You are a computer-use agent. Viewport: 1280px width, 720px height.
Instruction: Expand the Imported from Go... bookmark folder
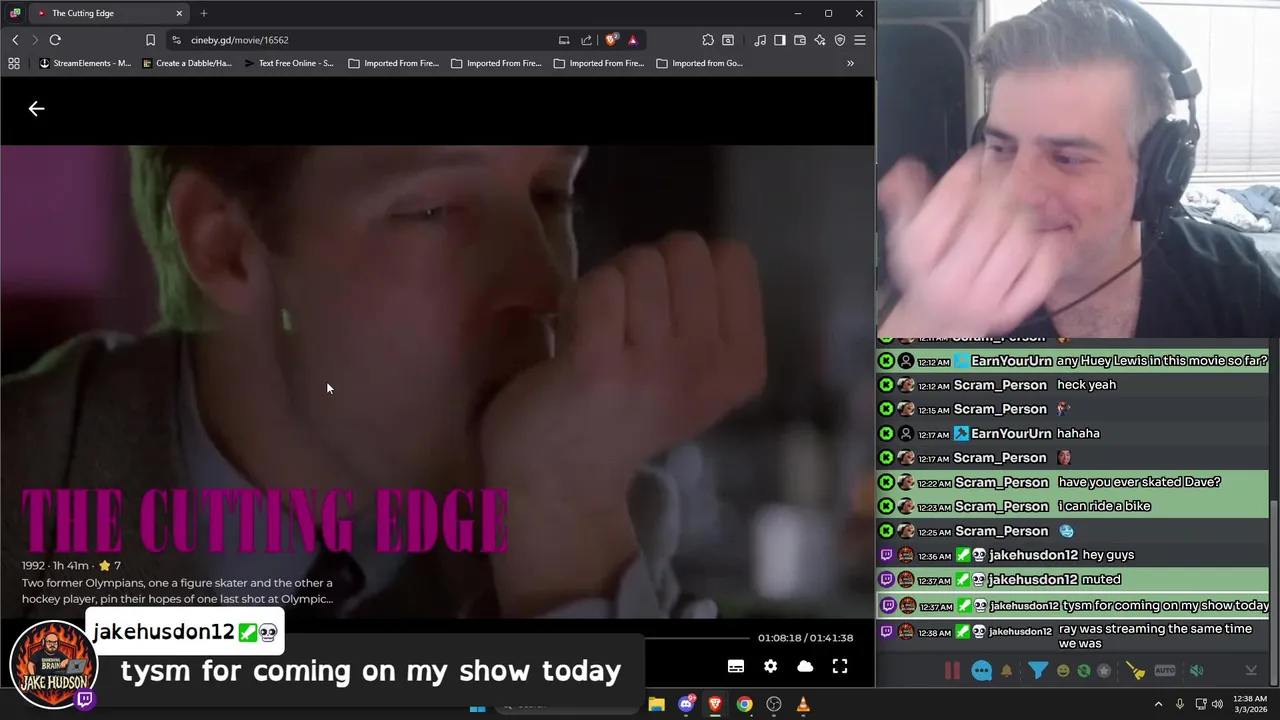[700, 63]
